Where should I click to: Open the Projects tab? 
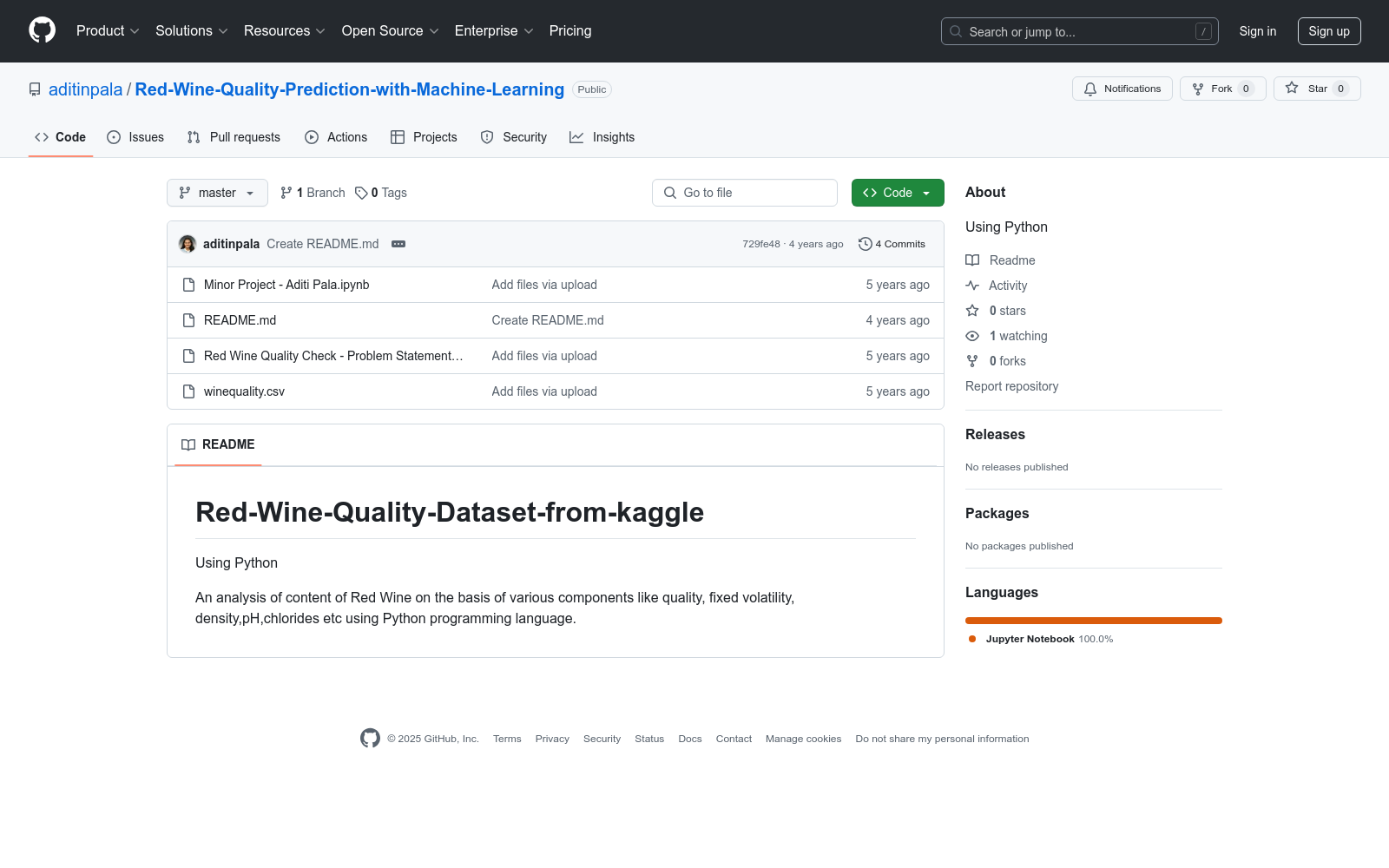(424, 137)
